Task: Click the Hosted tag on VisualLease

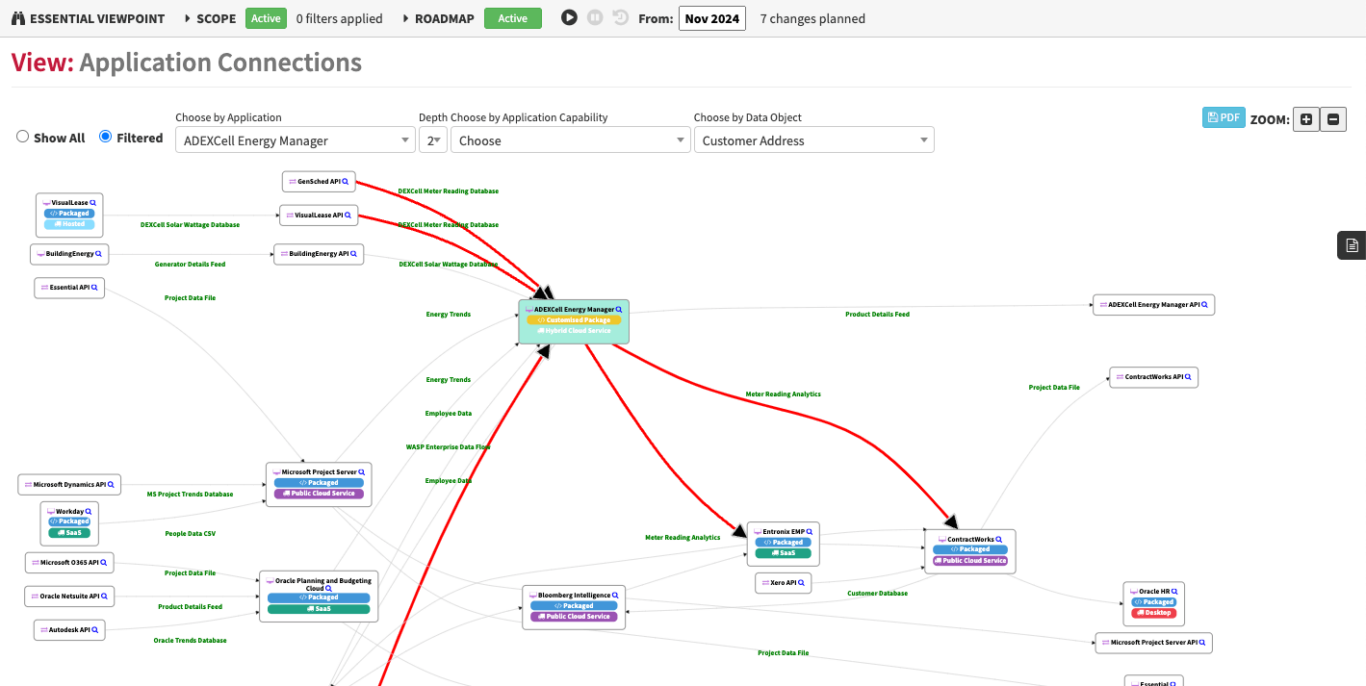Action: (x=69, y=224)
